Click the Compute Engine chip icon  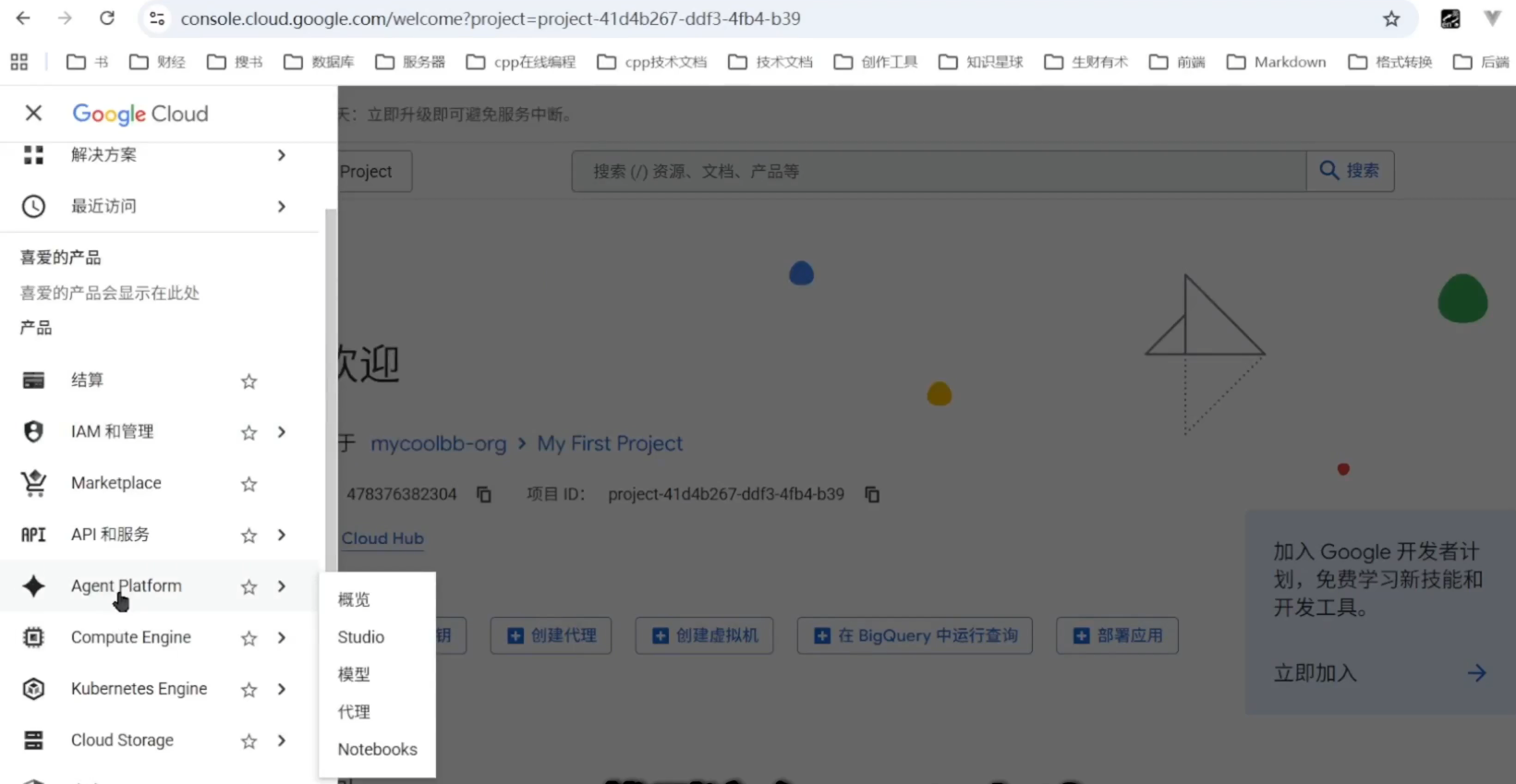pyautogui.click(x=33, y=637)
